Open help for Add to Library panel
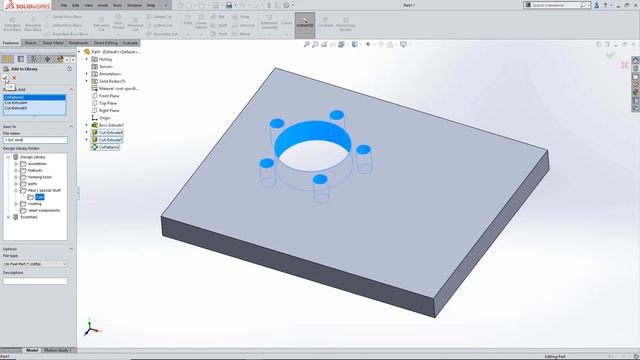The width and height of the screenshot is (640, 360). coord(69,69)
